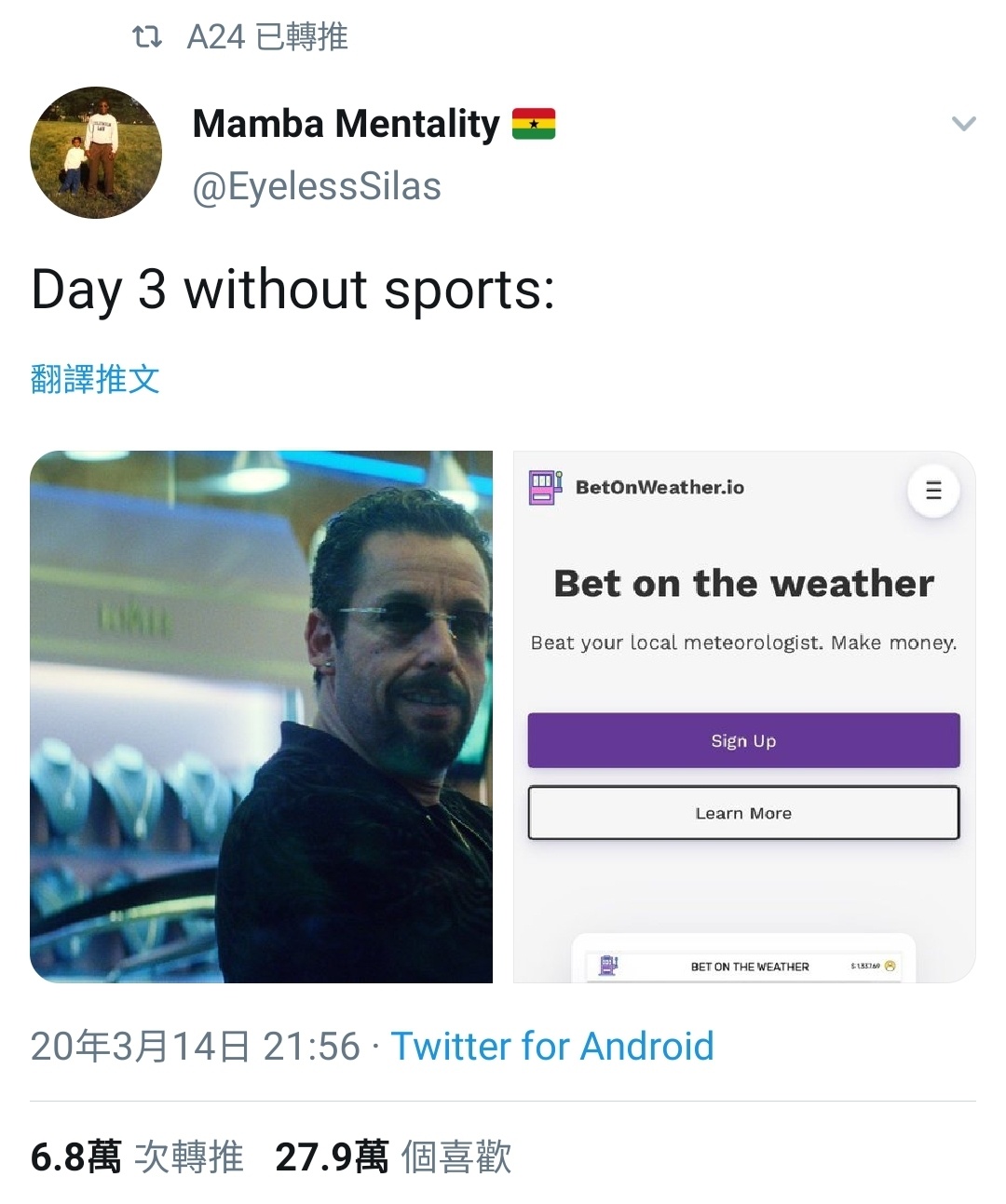Open the hamburger menu in BetOnWeather image
Image resolution: width=1006 pixels, height=1204 pixels.
933,490
